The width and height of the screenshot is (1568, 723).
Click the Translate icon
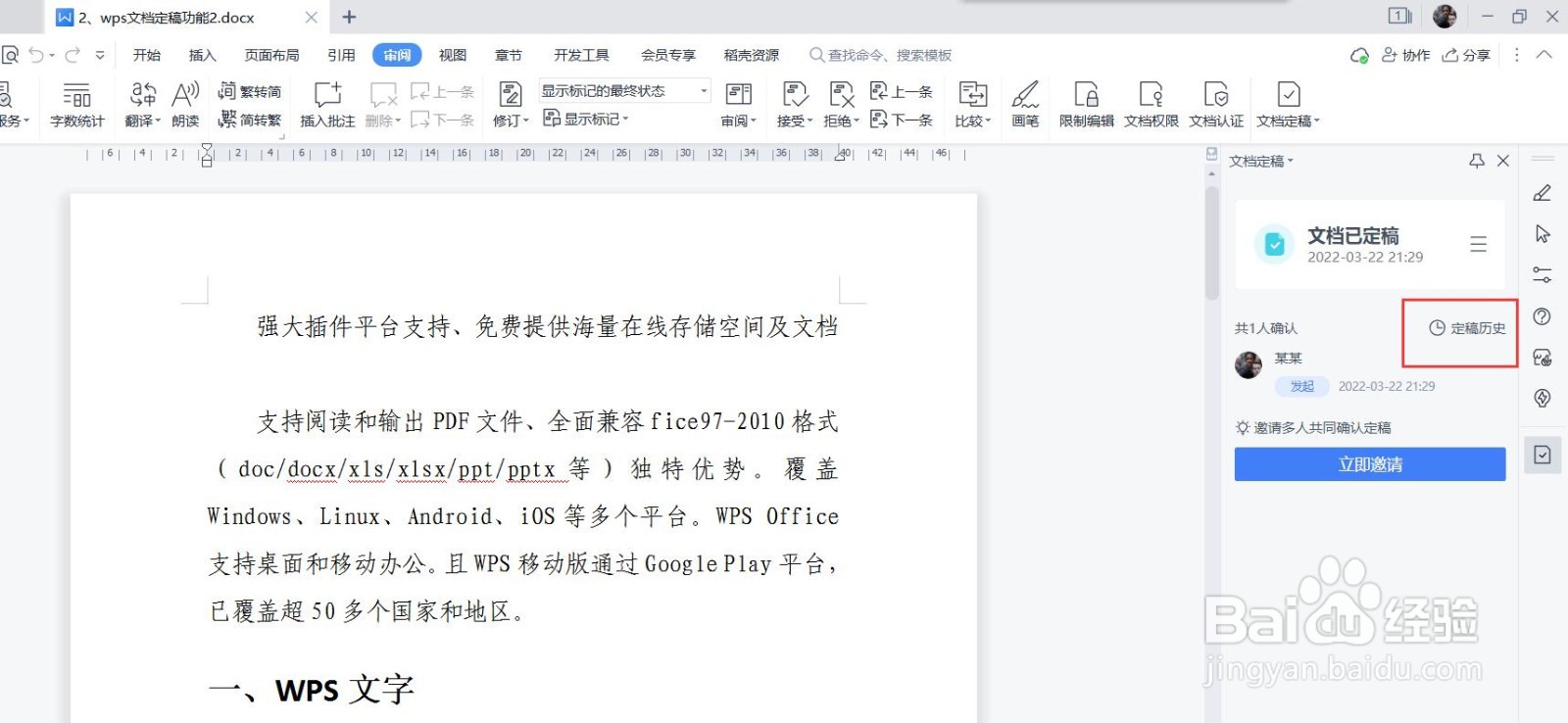pos(143,94)
